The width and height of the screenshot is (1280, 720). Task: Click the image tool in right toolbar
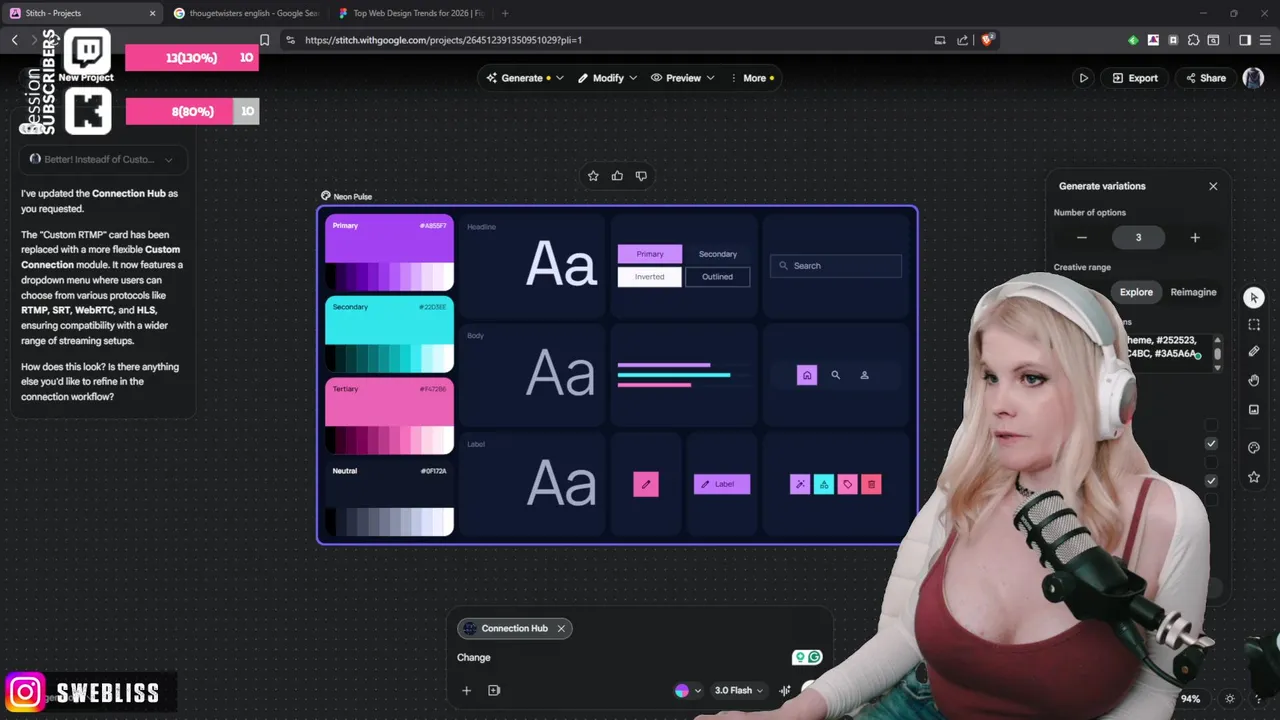[1254, 409]
